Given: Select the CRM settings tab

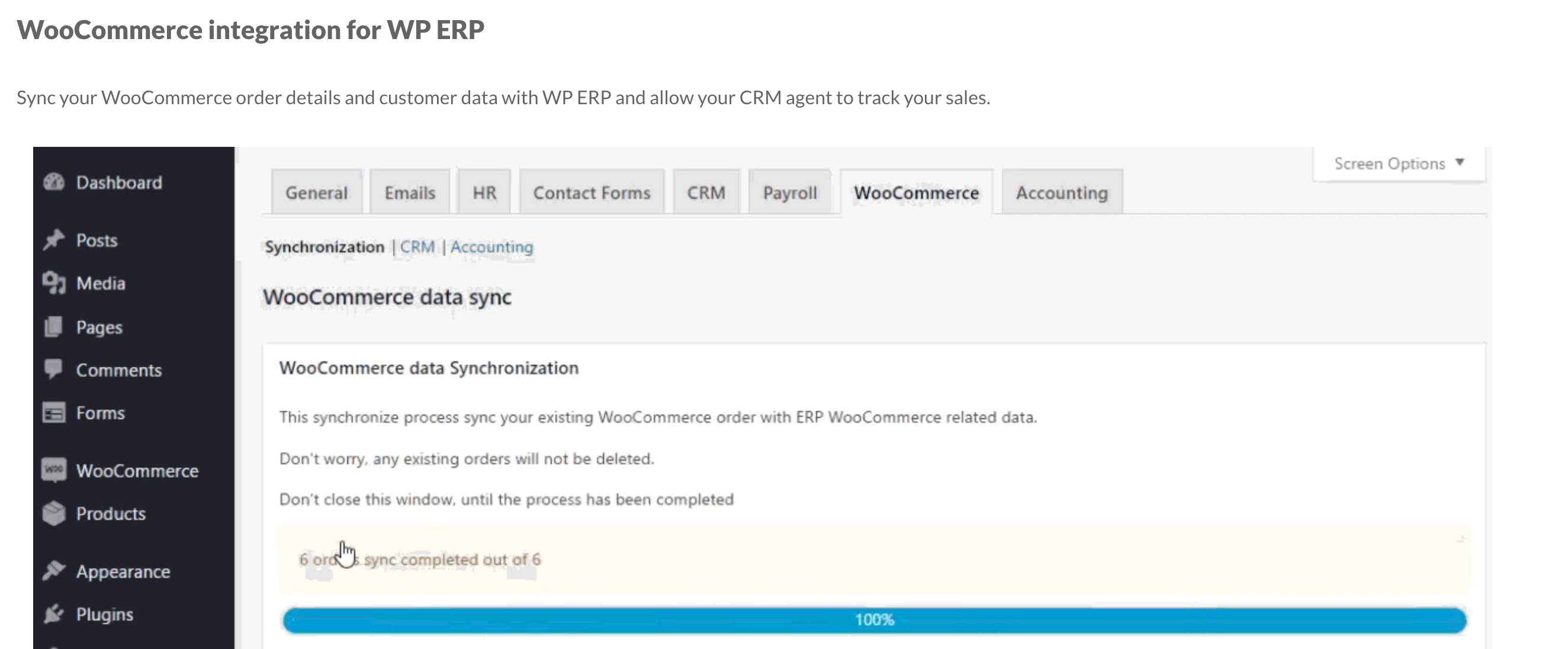Looking at the screenshot, I should click(706, 192).
